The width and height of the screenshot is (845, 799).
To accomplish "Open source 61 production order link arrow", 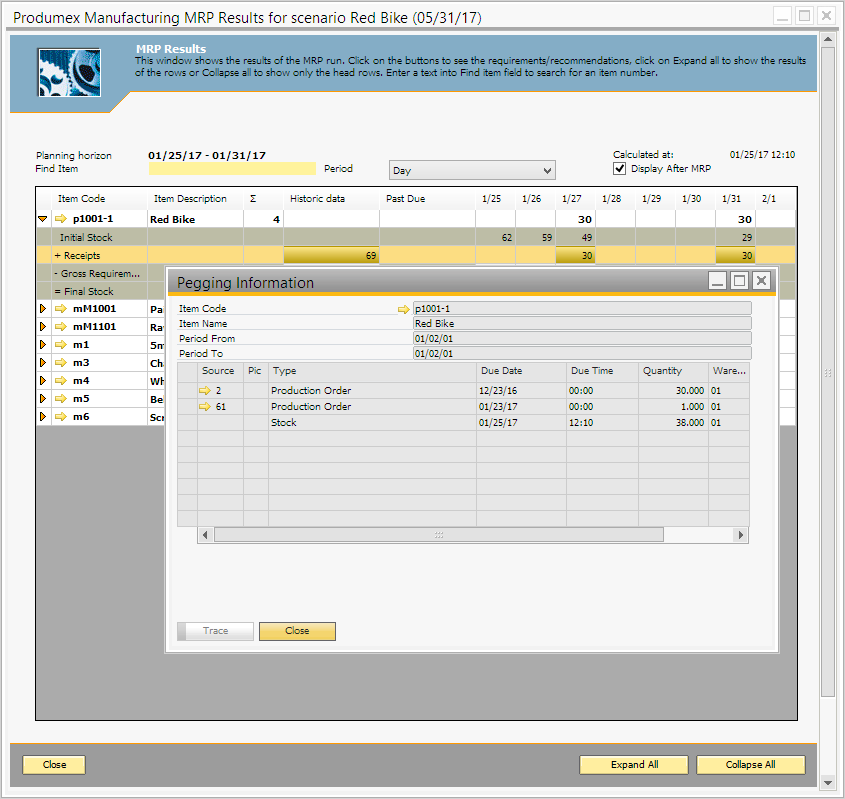I will (x=206, y=407).
